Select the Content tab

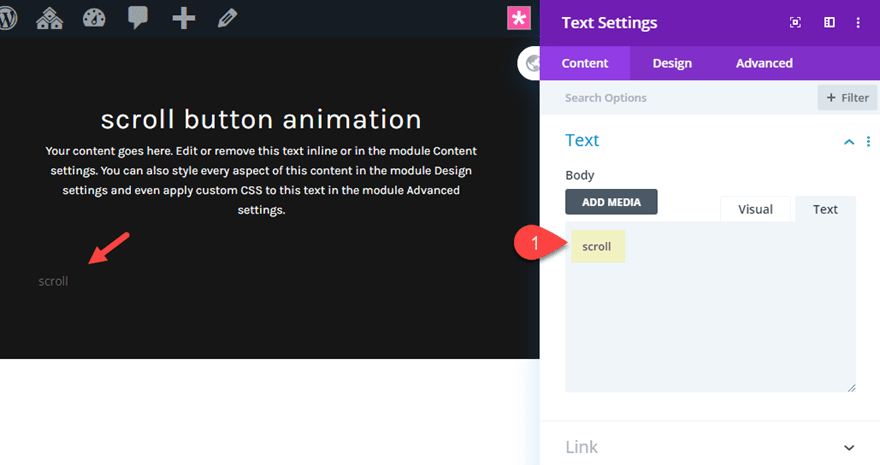[585, 63]
